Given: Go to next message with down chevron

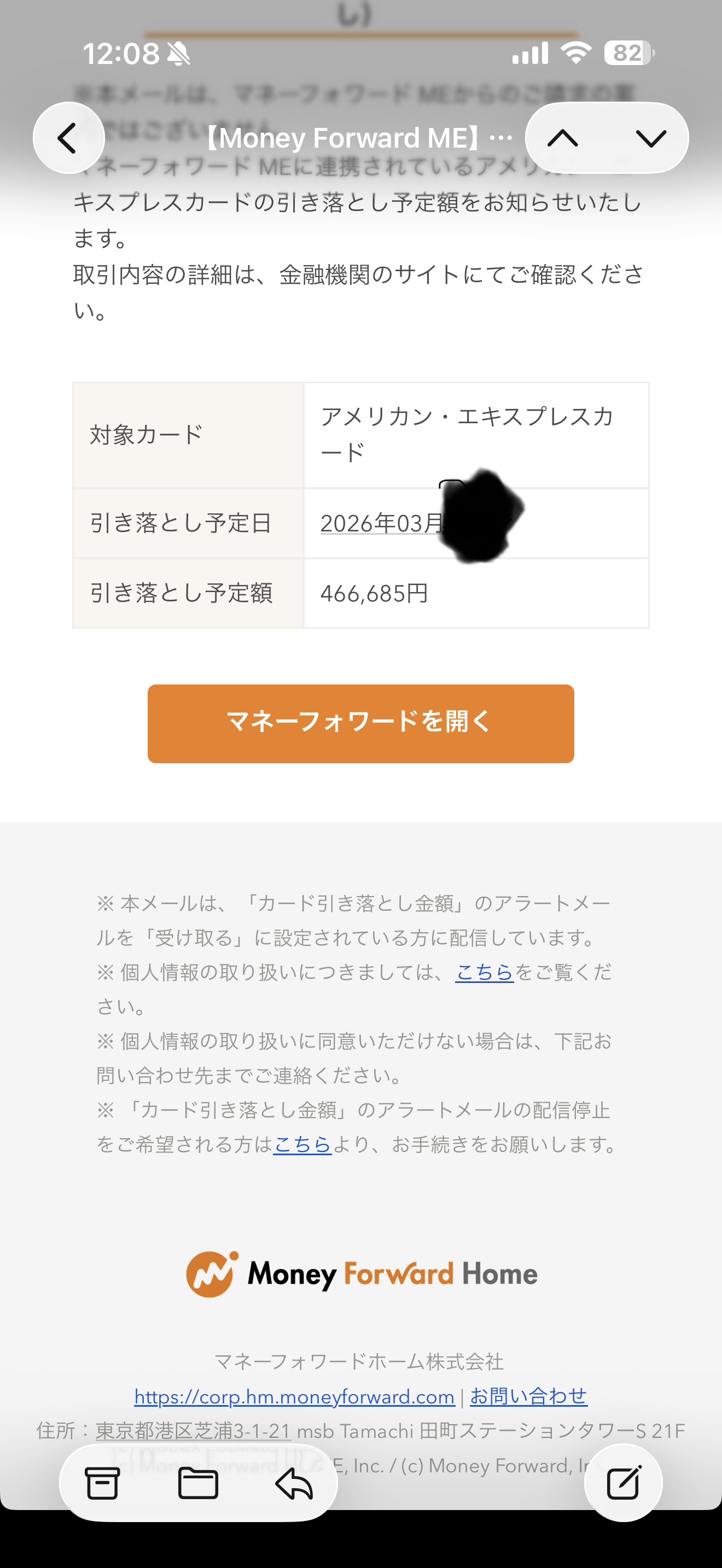Looking at the screenshot, I should click(x=651, y=138).
